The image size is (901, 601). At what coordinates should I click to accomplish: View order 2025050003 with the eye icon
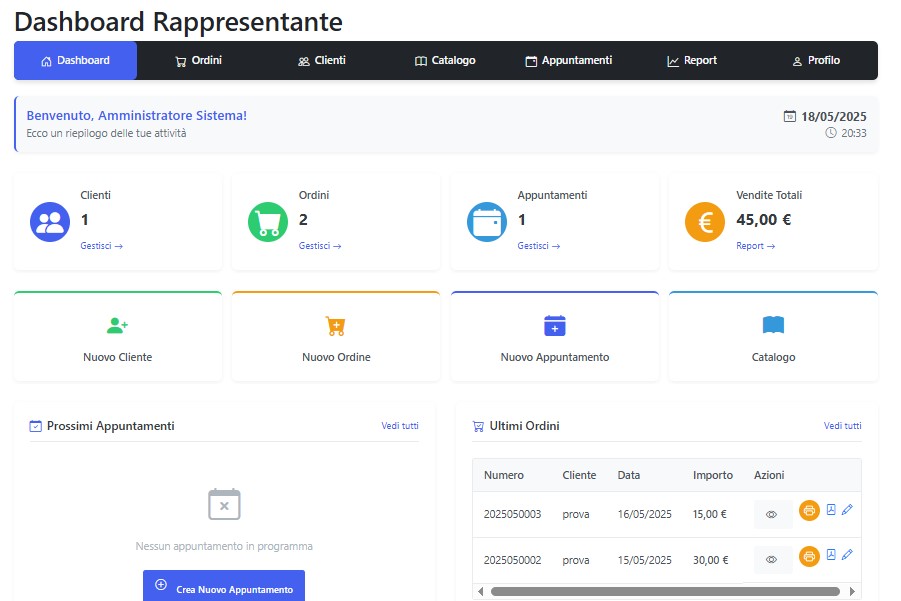(771, 515)
